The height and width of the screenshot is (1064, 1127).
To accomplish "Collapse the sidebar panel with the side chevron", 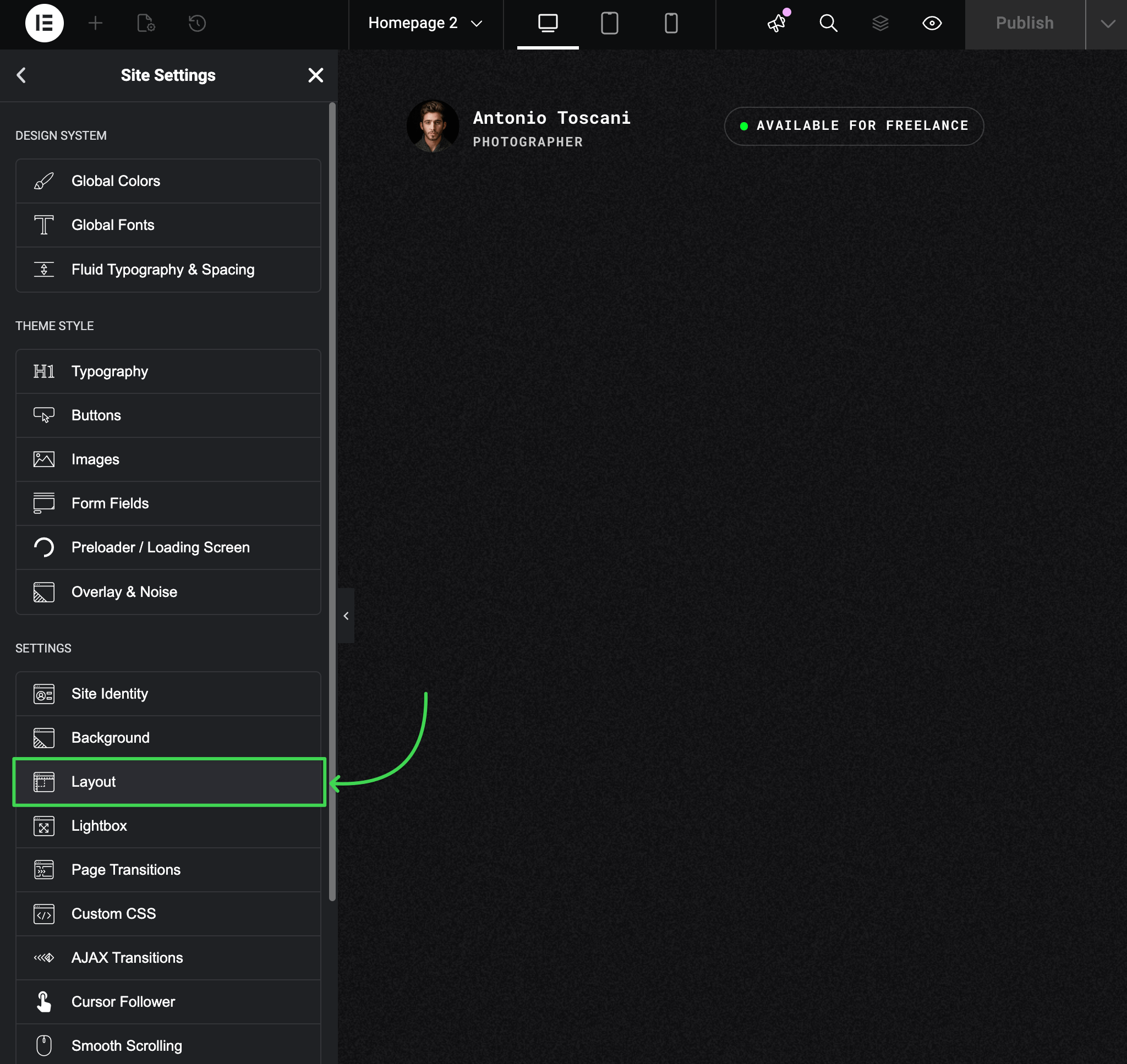I will 346,616.
